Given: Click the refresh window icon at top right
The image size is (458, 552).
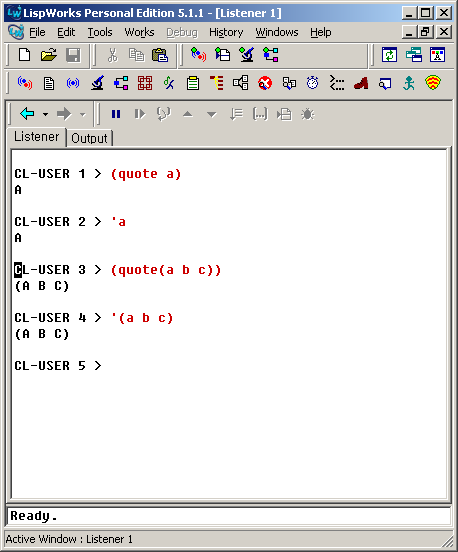Looking at the screenshot, I should 389,55.
